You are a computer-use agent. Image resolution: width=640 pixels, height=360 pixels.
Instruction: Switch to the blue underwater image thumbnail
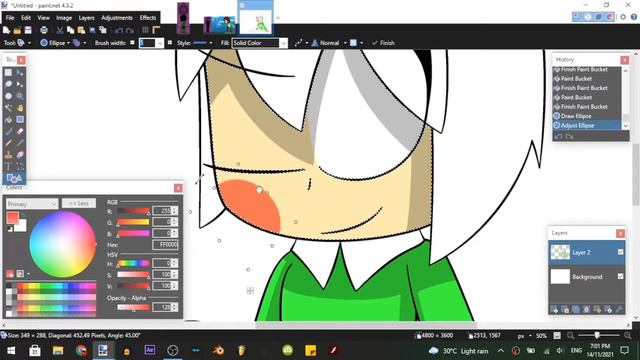(x=220, y=25)
